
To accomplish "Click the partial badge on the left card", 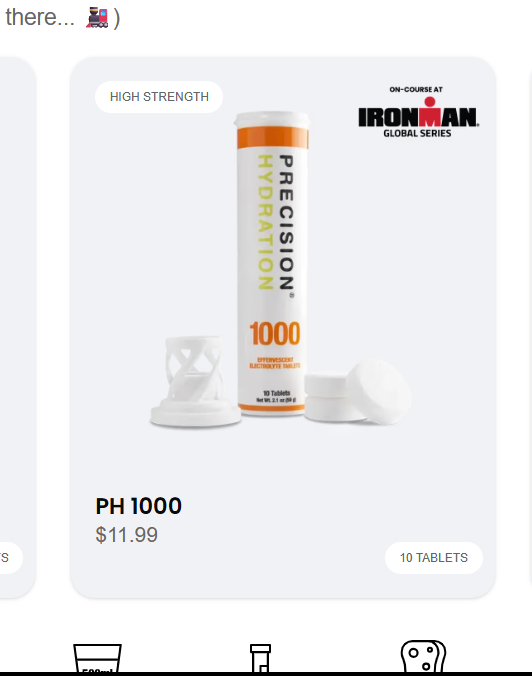I will pos(10,558).
